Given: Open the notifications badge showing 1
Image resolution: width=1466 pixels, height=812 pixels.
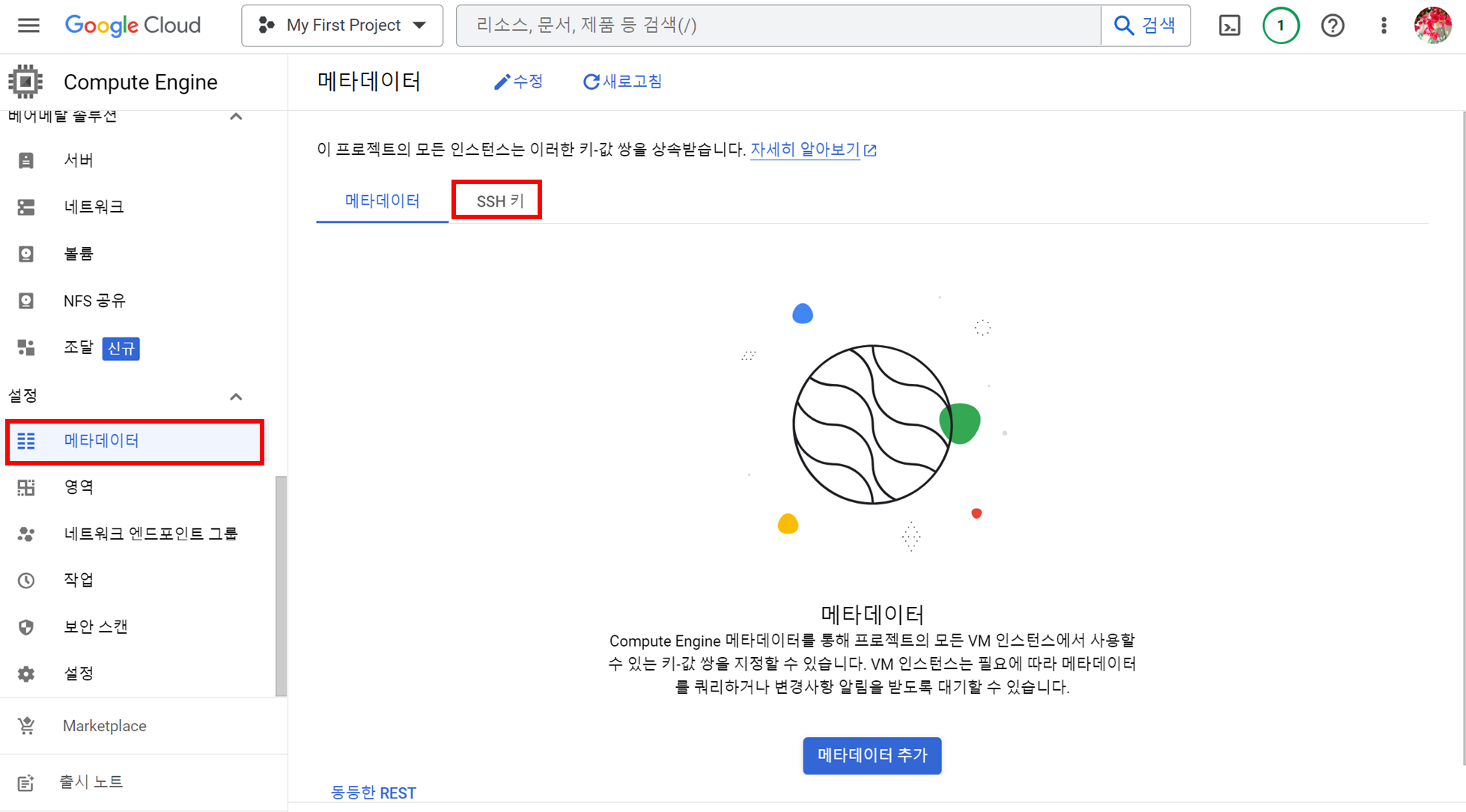Looking at the screenshot, I should [1280, 25].
